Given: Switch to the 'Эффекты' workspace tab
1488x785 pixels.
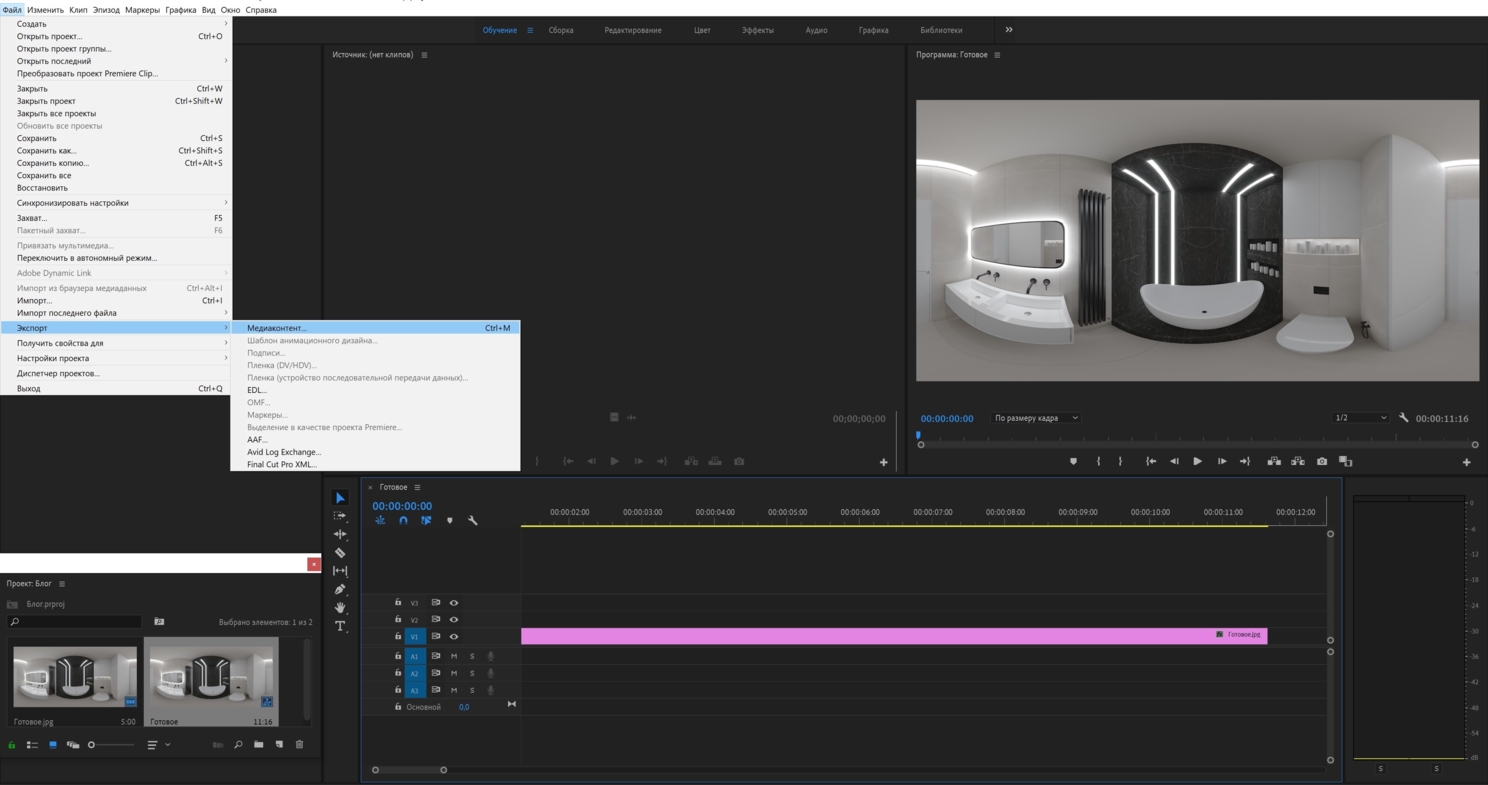Looking at the screenshot, I should 757,30.
